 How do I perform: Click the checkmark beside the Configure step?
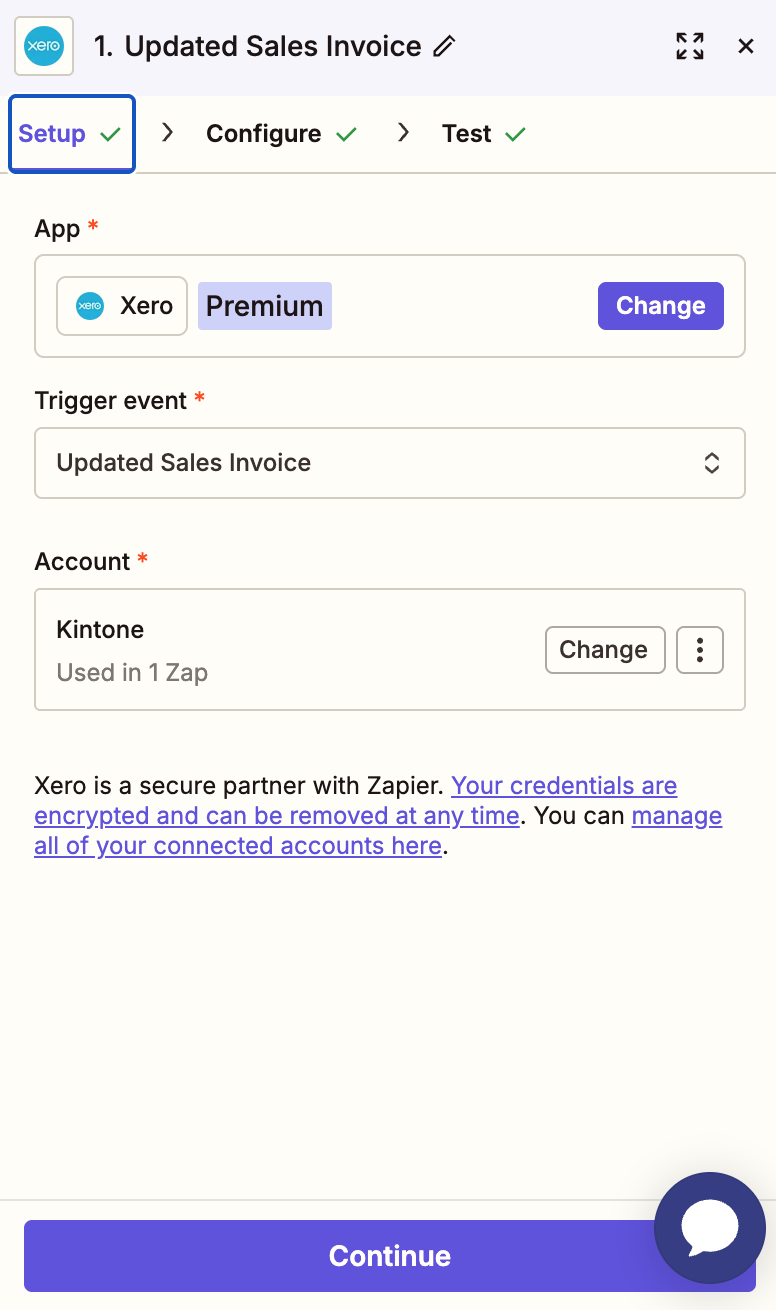click(347, 133)
